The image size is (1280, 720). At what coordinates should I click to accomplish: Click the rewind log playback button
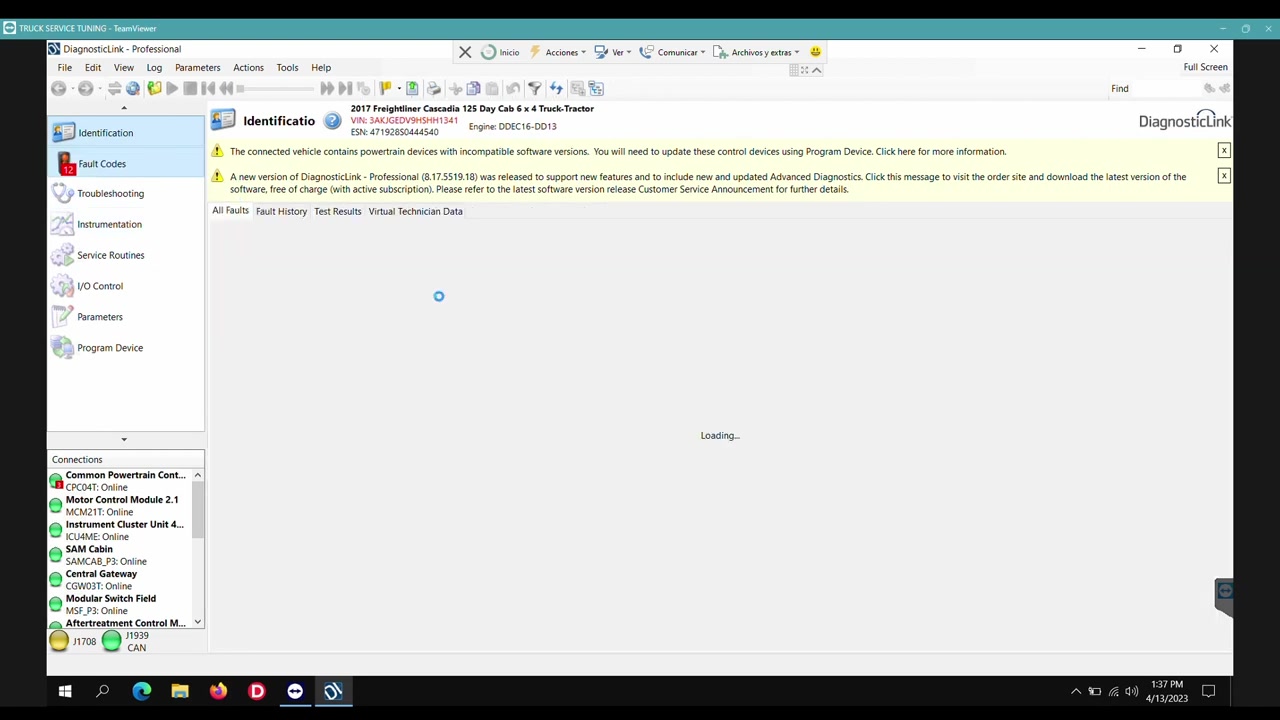pos(227,89)
